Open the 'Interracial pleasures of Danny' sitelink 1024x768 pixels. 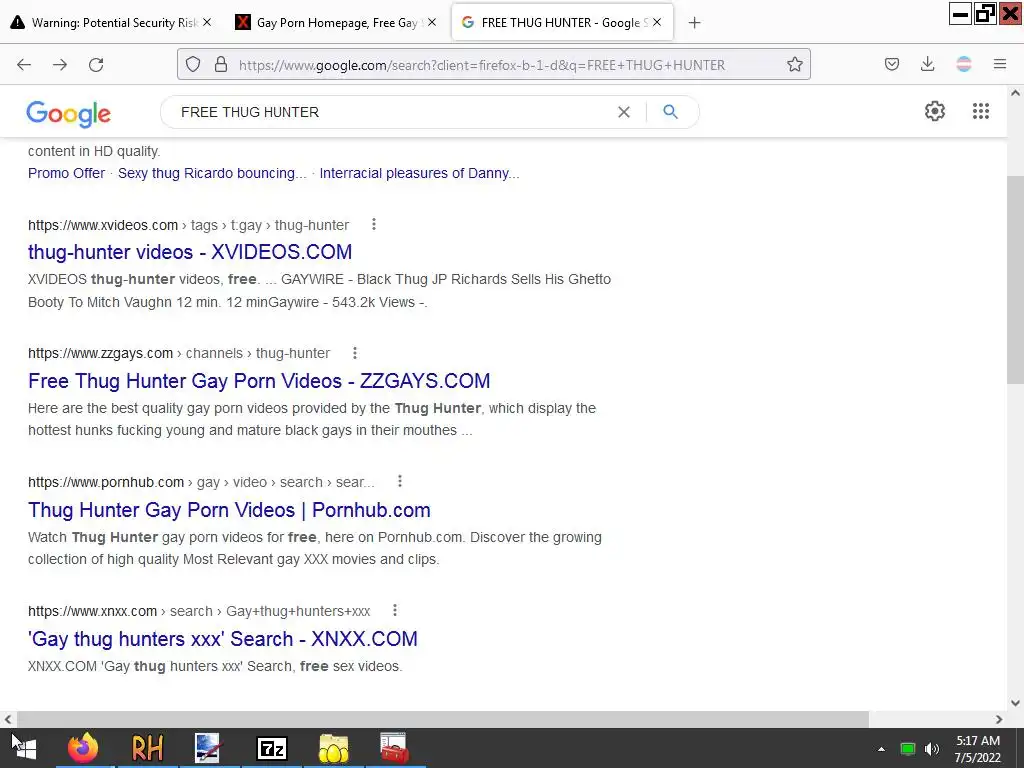[x=420, y=173]
